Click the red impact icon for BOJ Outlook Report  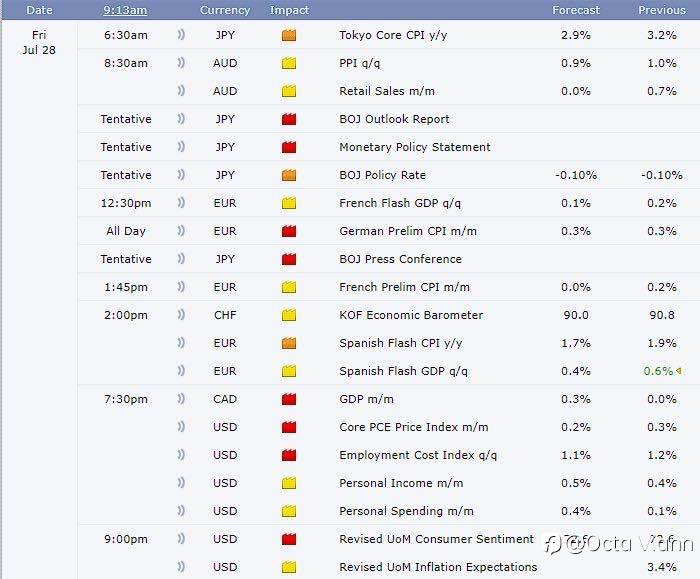pyautogui.click(x=289, y=119)
